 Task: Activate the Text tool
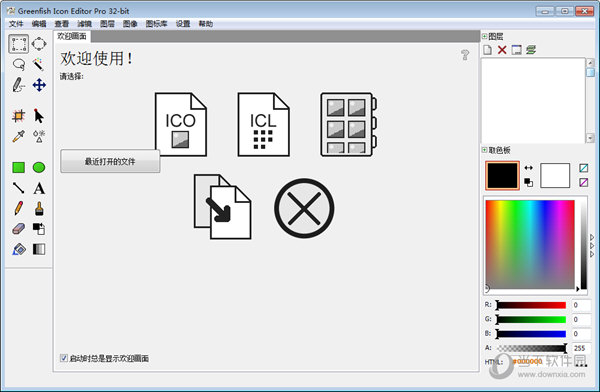(x=39, y=188)
